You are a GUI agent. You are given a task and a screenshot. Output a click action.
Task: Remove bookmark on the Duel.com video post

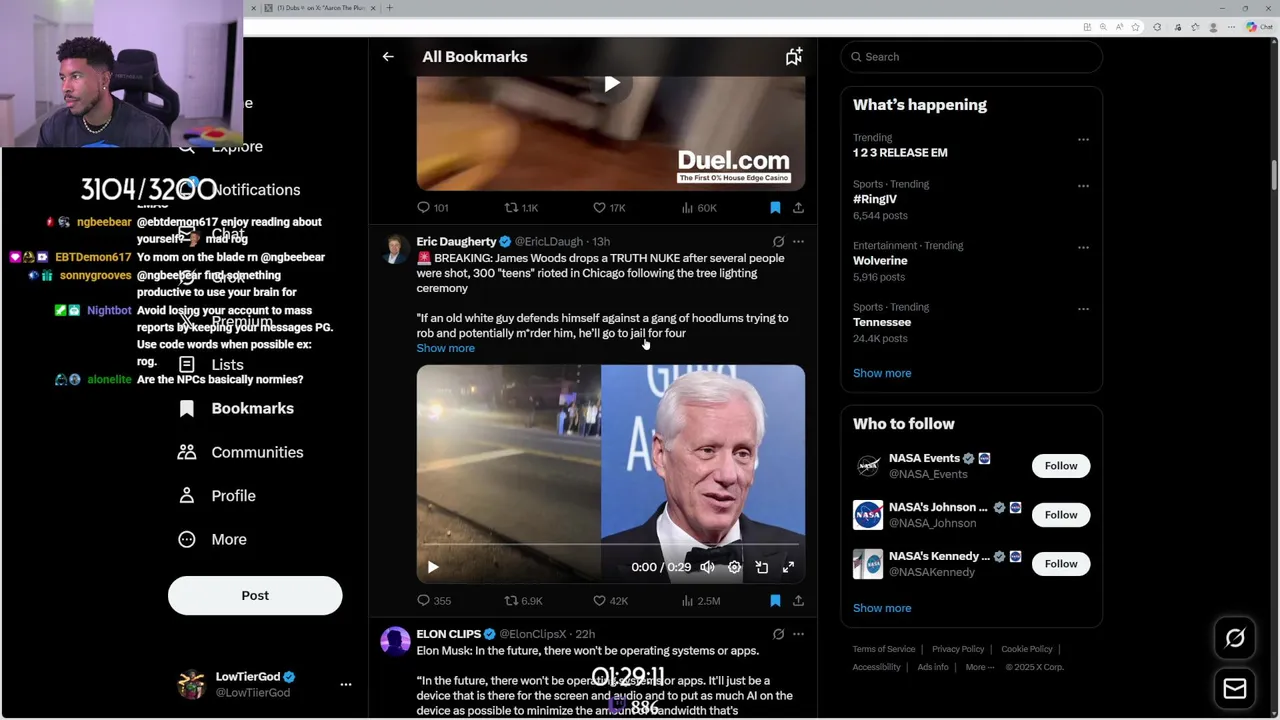coord(775,208)
